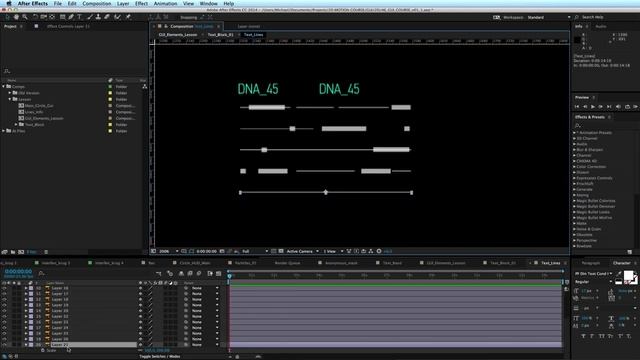Open the Effect menu

click(141, 3)
